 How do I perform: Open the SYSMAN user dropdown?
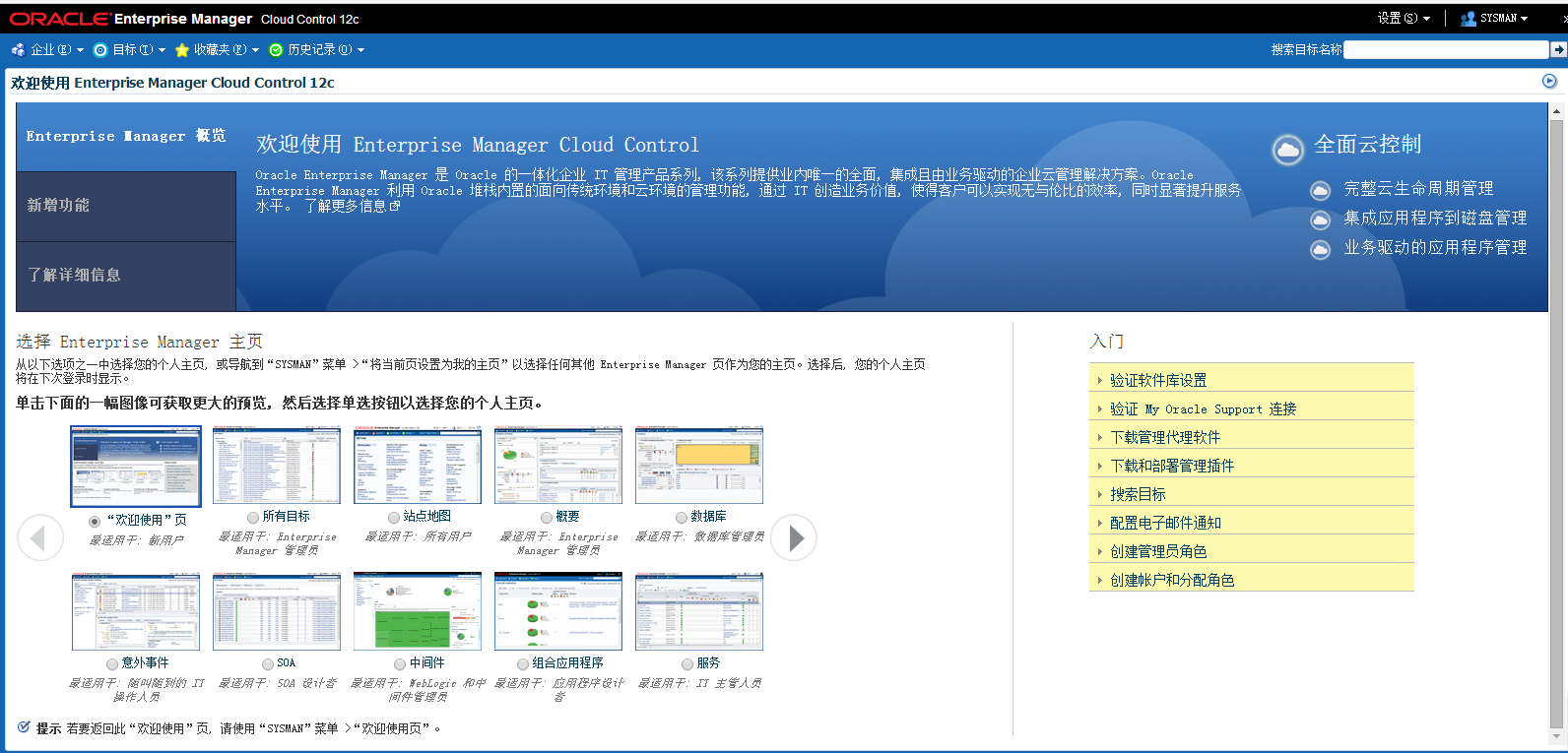[1494, 18]
